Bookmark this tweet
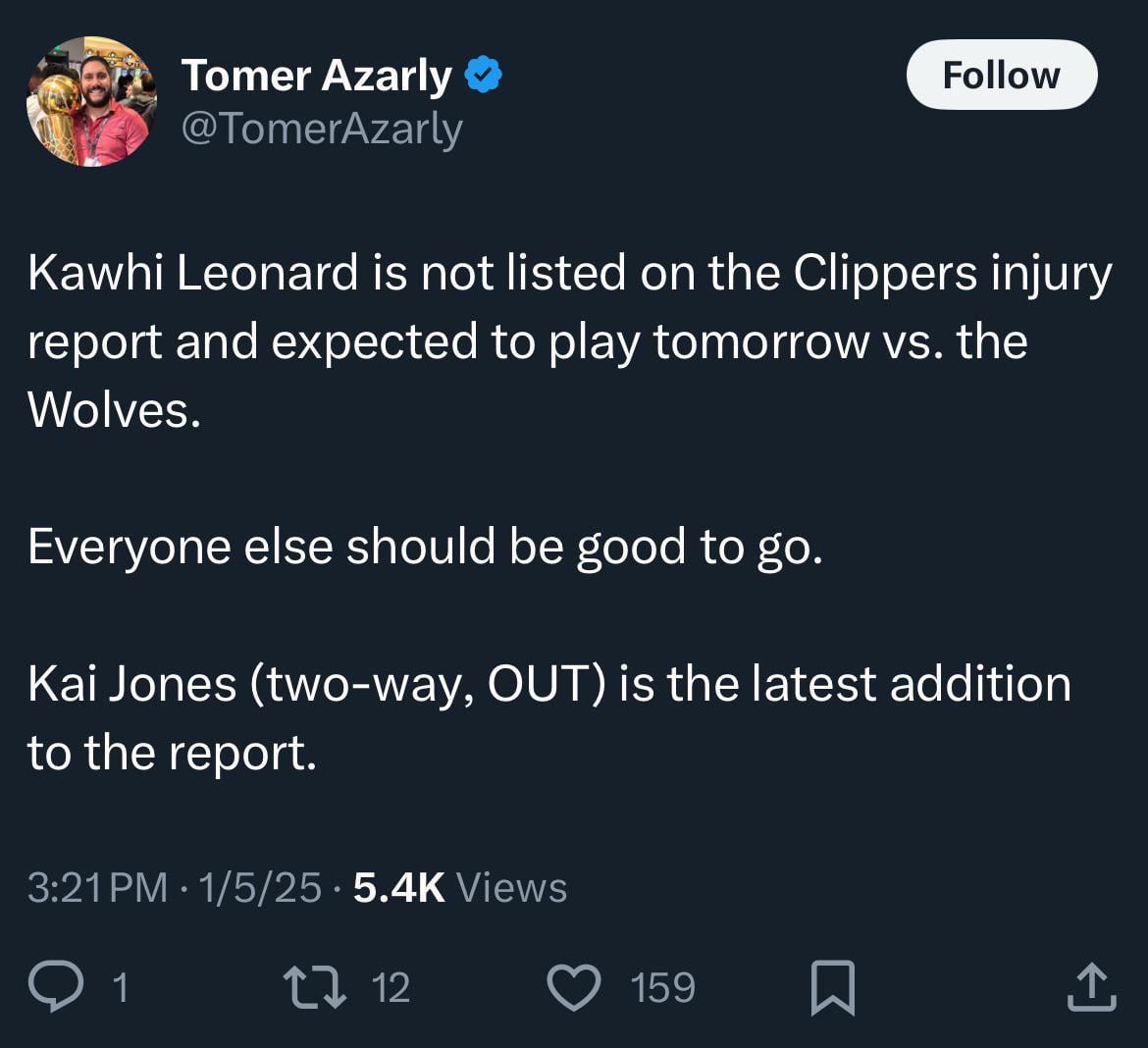Image resolution: width=1148 pixels, height=1048 pixels. pos(833,987)
